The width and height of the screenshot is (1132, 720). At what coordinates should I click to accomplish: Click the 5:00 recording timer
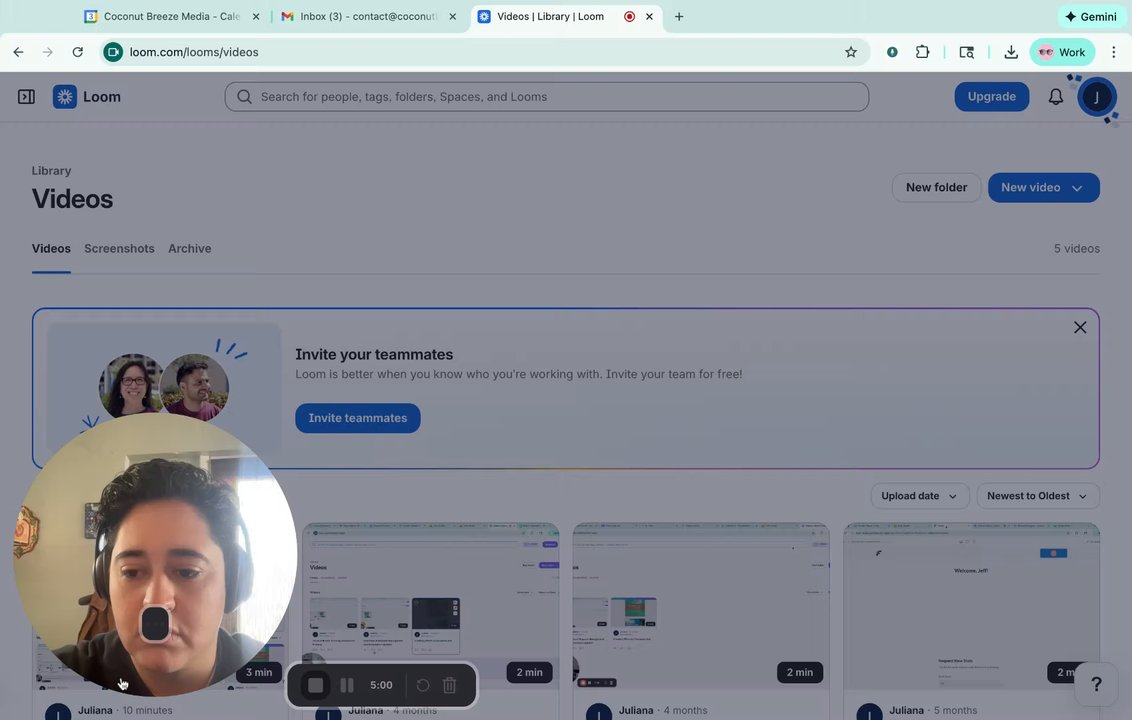381,685
